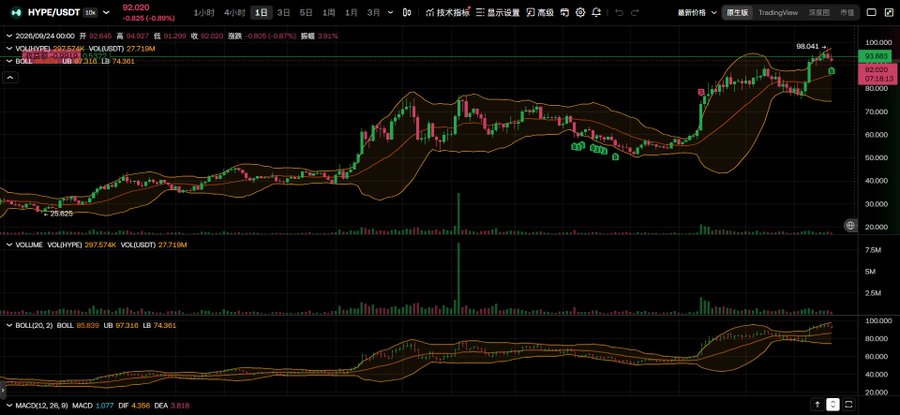This screenshot has width=900, height=415.
Task: Switch to 市值 view
Action: tap(847, 12)
